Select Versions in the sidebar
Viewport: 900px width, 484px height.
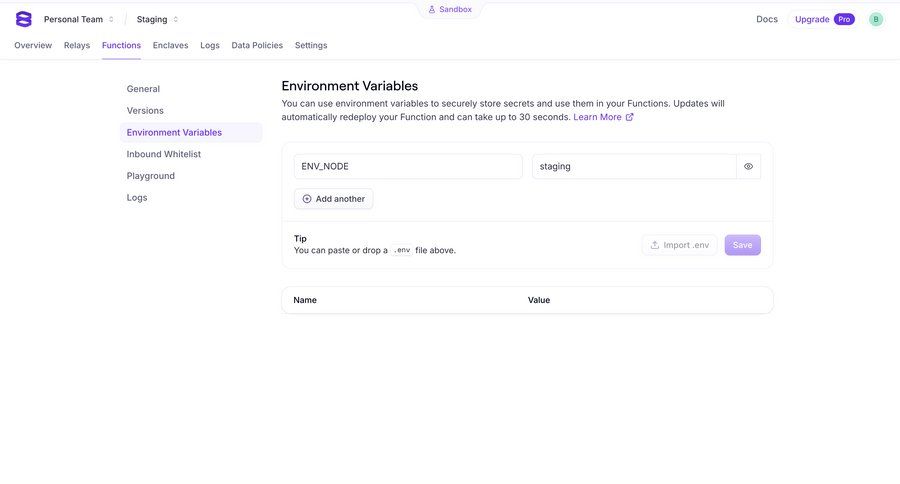click(145, 111)
